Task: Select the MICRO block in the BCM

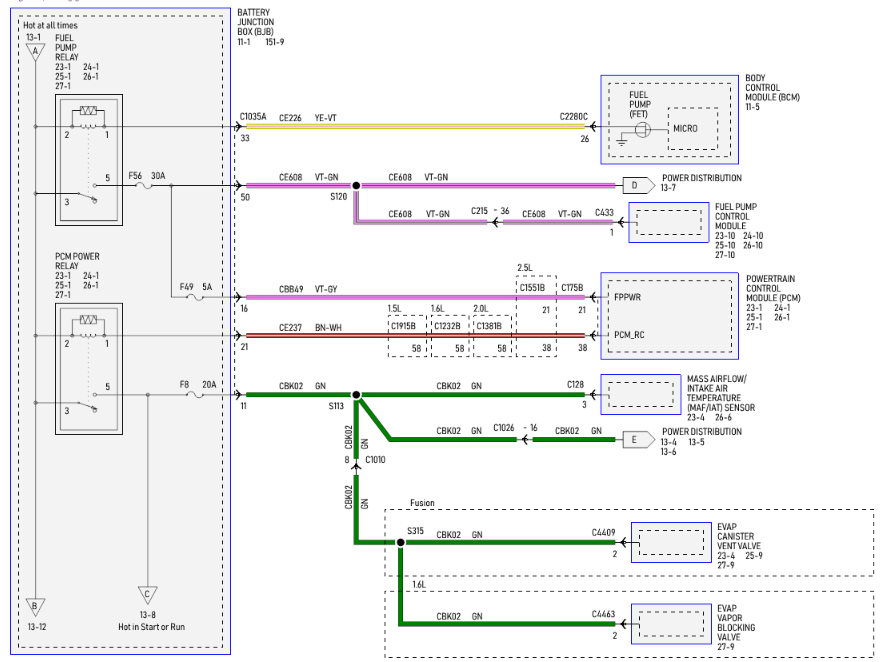Action: click(693, 129)
